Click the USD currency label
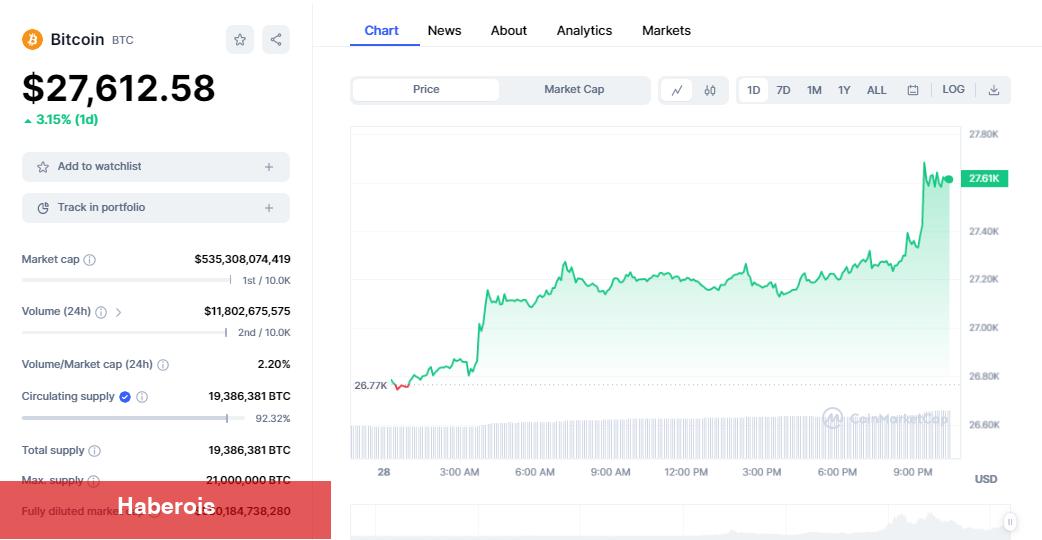The width and height of the screenshot is (1042, 540). pos(986,479)
